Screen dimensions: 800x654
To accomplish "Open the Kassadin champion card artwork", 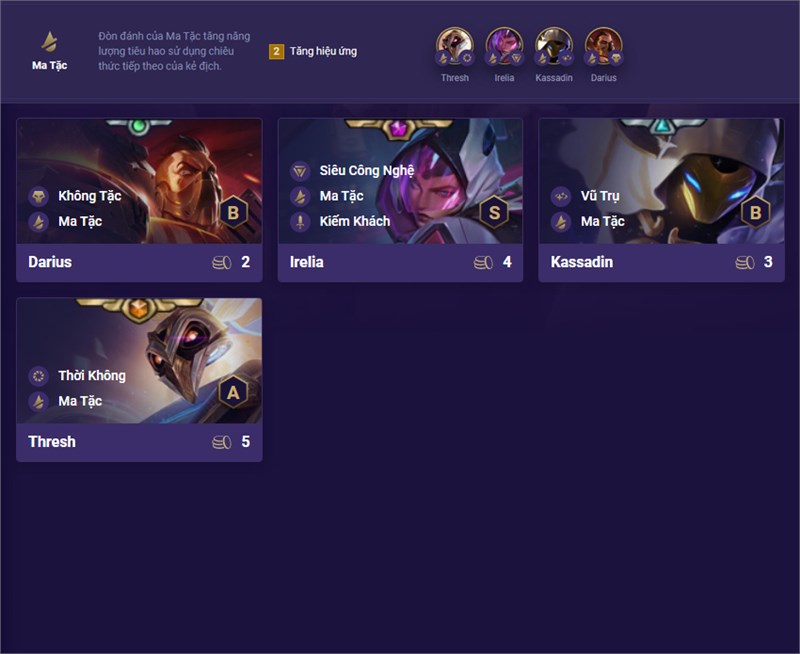I will [x=661, y=181].
